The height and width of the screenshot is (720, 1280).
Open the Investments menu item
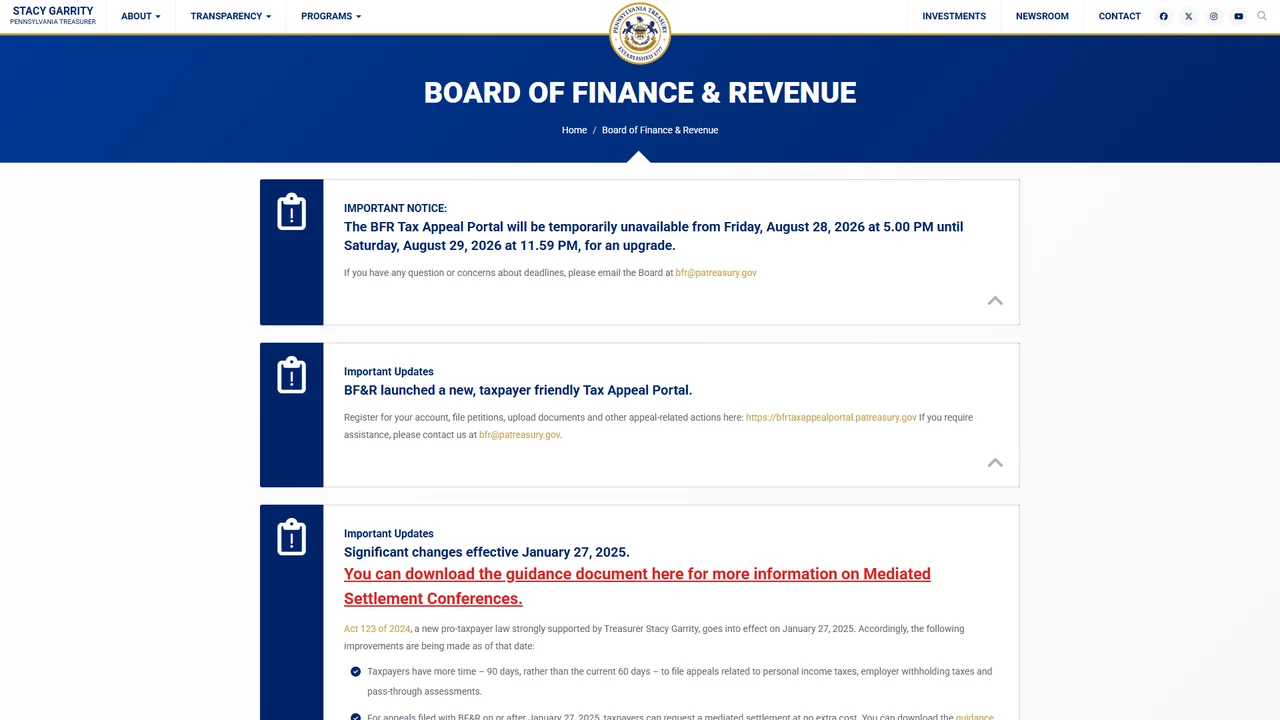pyautogui.click(x=954, y=16)
